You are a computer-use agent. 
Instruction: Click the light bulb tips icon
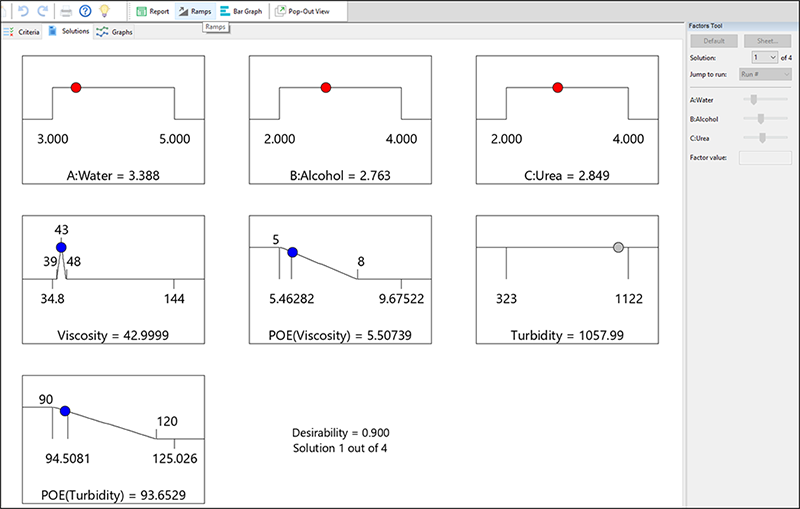click(x=103, y=11)
